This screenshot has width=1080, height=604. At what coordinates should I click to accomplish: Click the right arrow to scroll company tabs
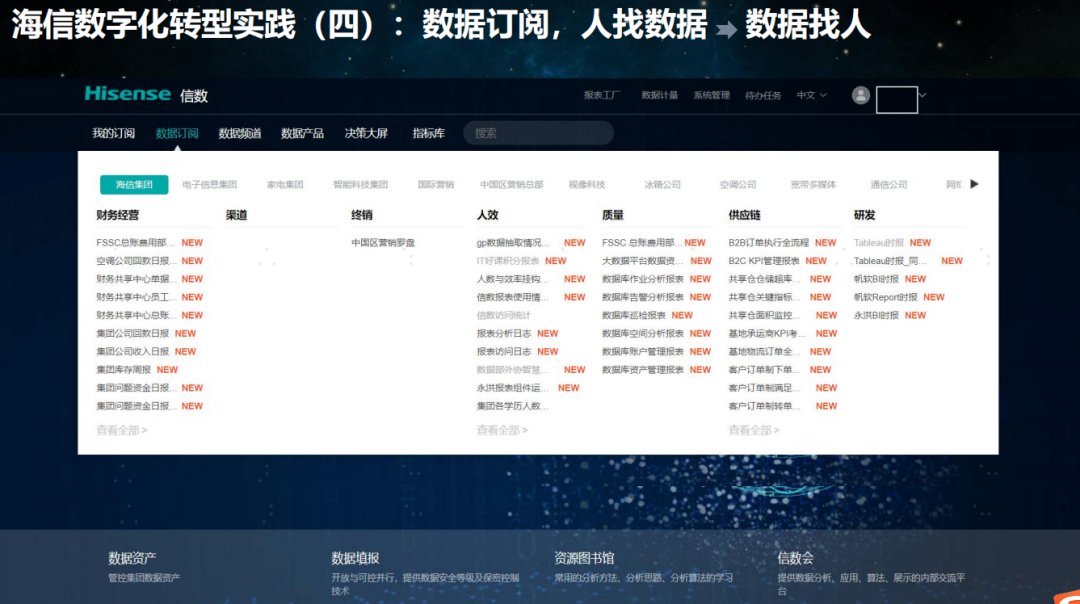[975, 184]
